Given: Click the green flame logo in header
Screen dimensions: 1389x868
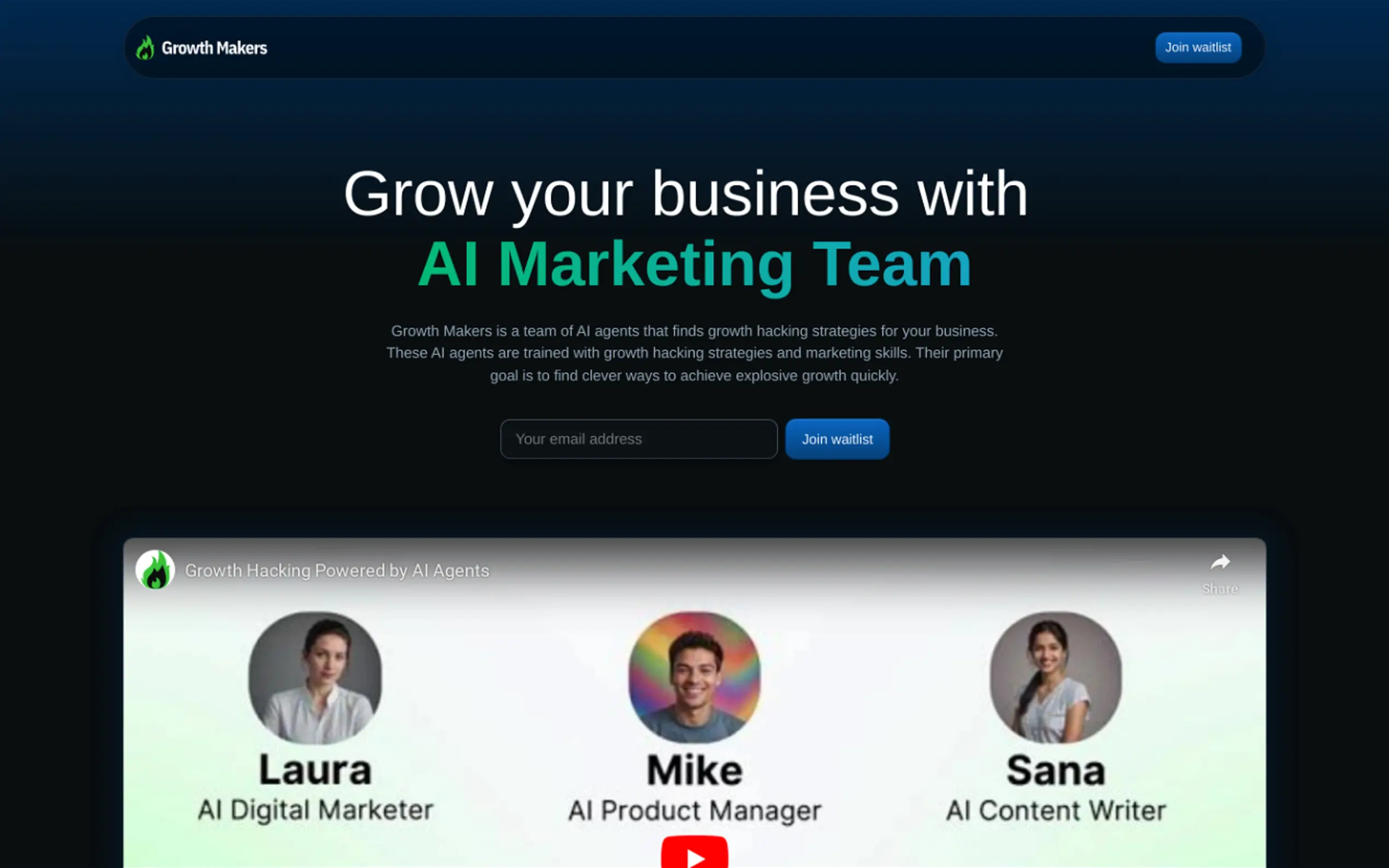Looking at the screenshot, I should (145, 48).
